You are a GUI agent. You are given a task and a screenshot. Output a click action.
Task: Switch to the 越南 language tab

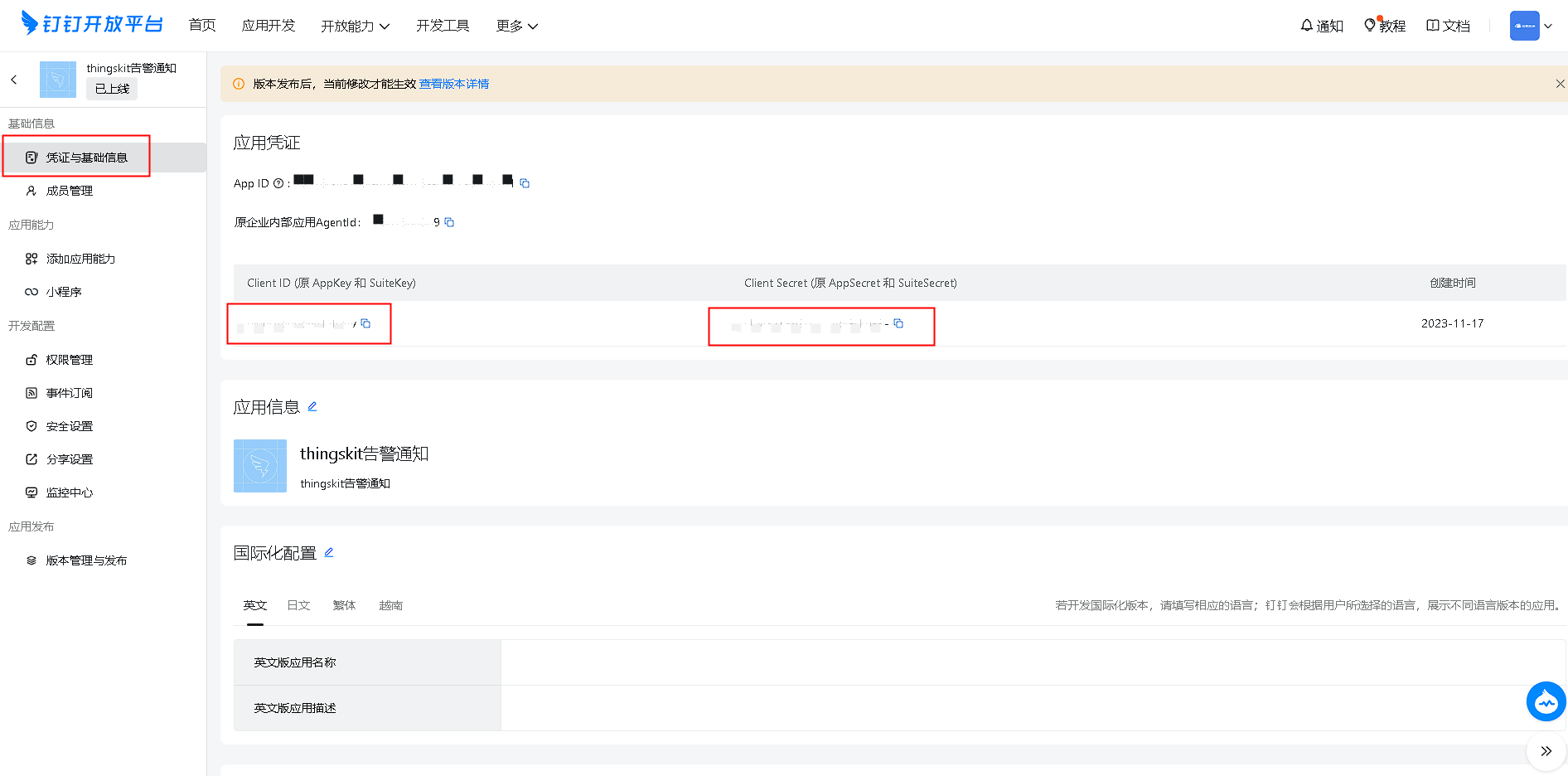point(390,605)
